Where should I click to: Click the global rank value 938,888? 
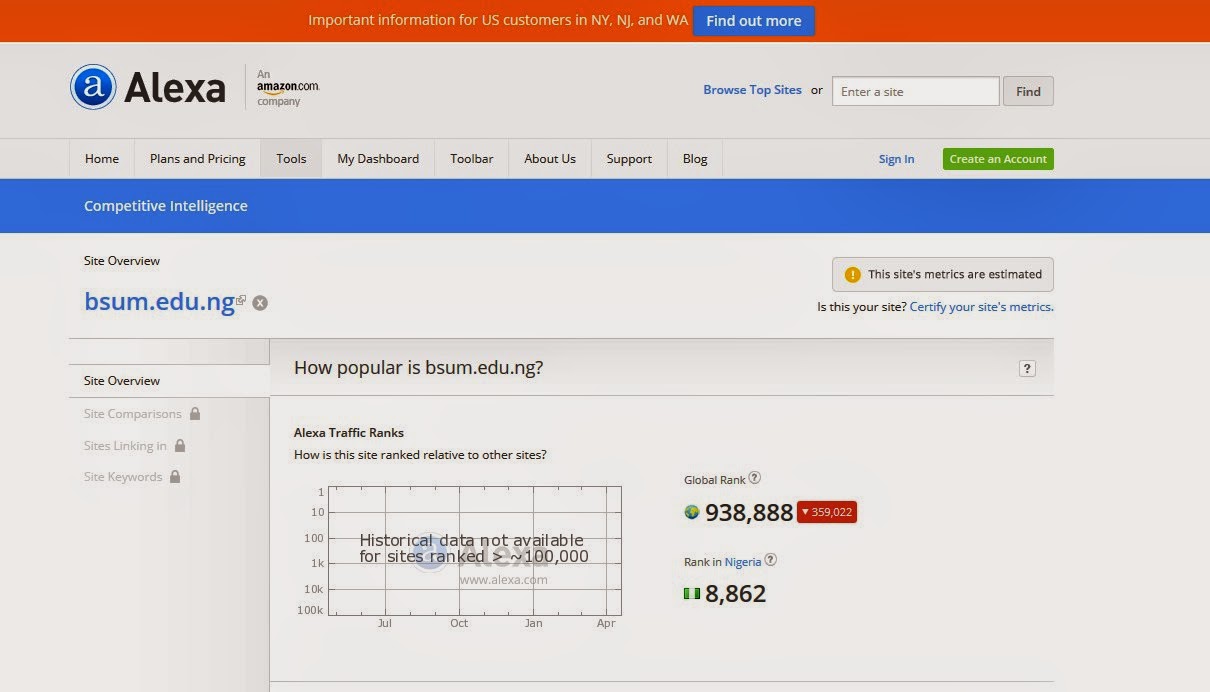click(749, 513)
